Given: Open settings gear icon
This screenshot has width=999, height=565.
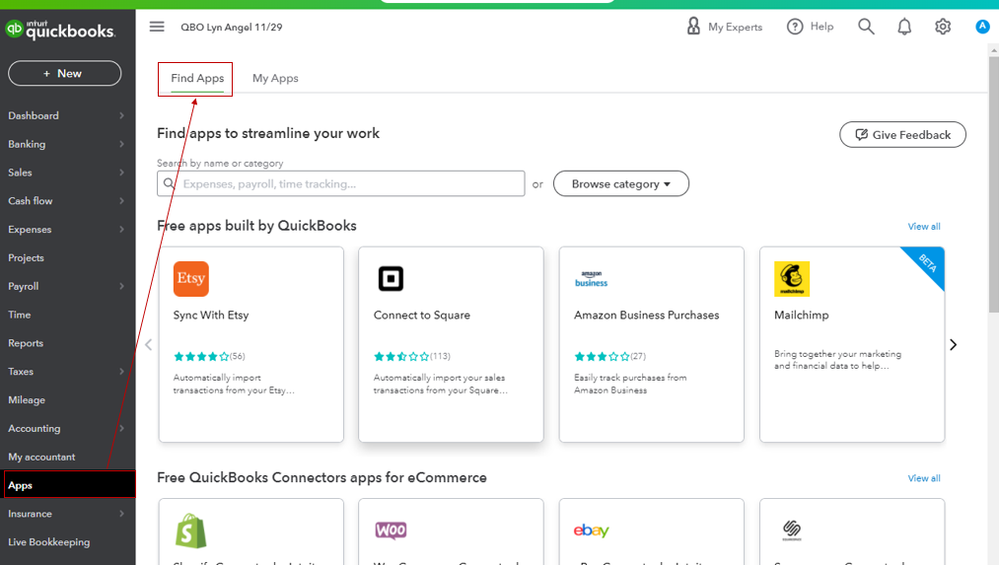Looking at the screenshot, I should coord(943,27).
